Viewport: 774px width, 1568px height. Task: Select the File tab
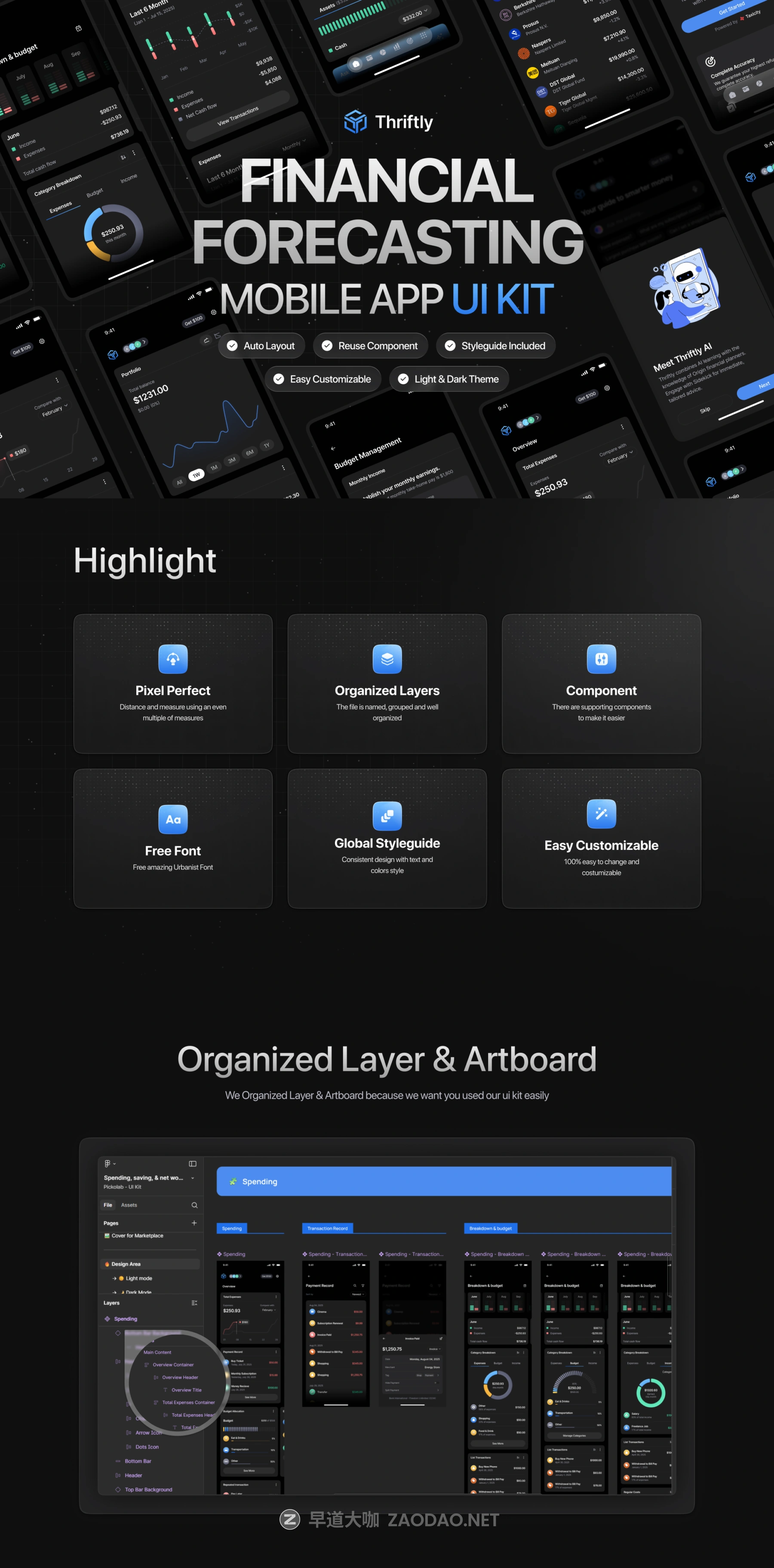click(x=107, y=1205)
